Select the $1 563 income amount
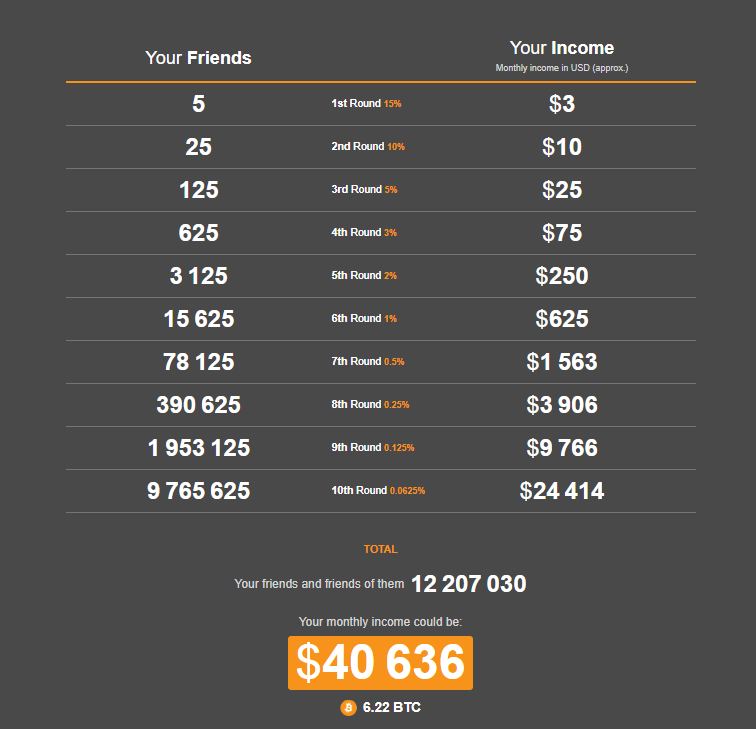 coord(561,362)
